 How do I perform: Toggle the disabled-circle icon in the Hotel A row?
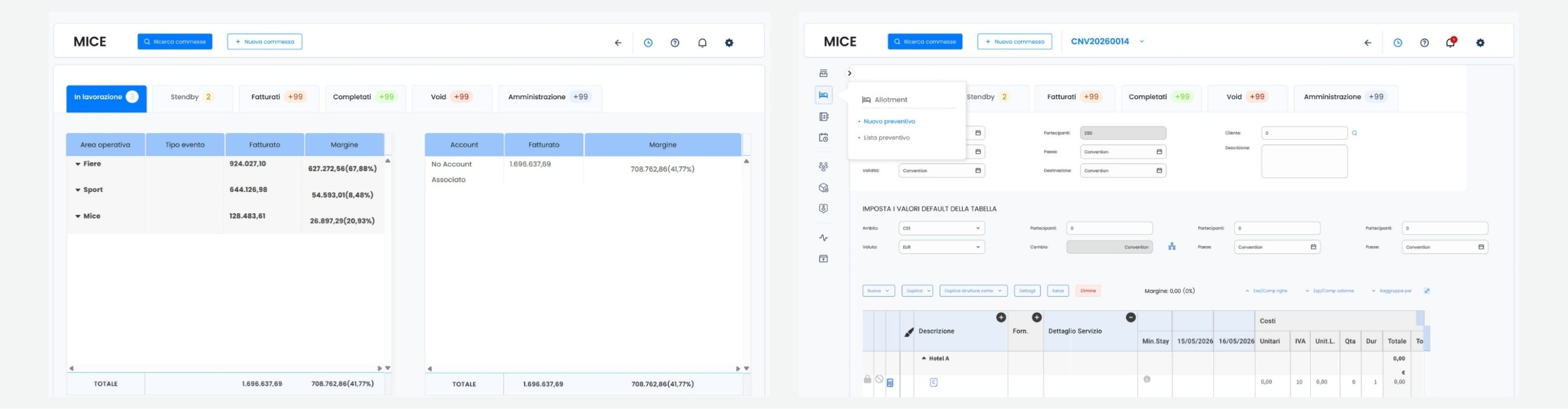879,380
